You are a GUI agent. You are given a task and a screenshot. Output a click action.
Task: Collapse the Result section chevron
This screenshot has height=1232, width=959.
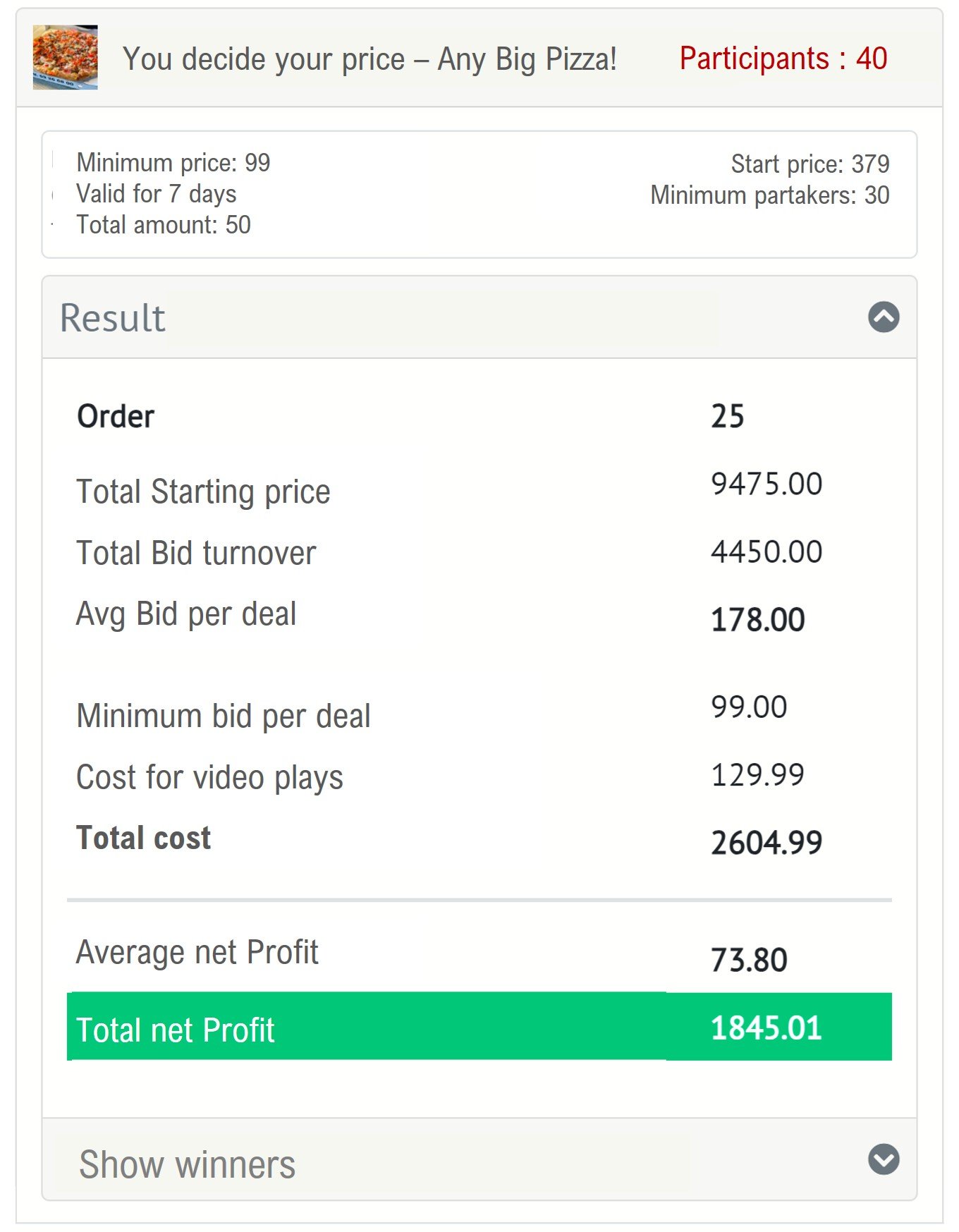coord(883,317)
